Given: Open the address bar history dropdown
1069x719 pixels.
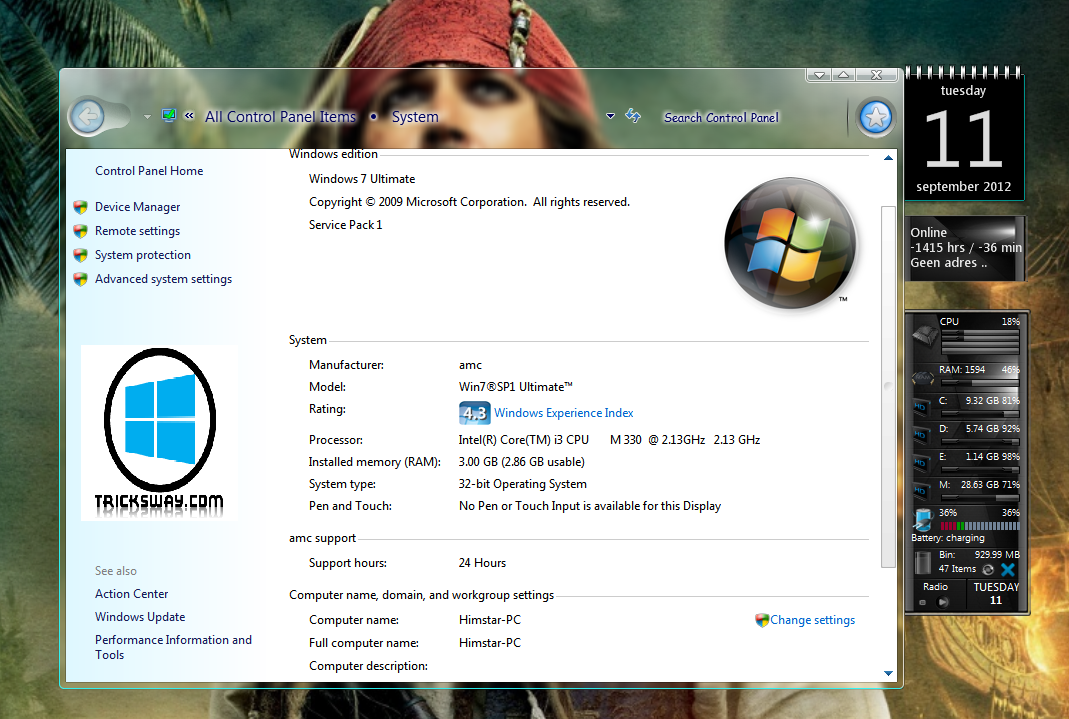Looking at the screenshot, I should click(x=610, y=116).
